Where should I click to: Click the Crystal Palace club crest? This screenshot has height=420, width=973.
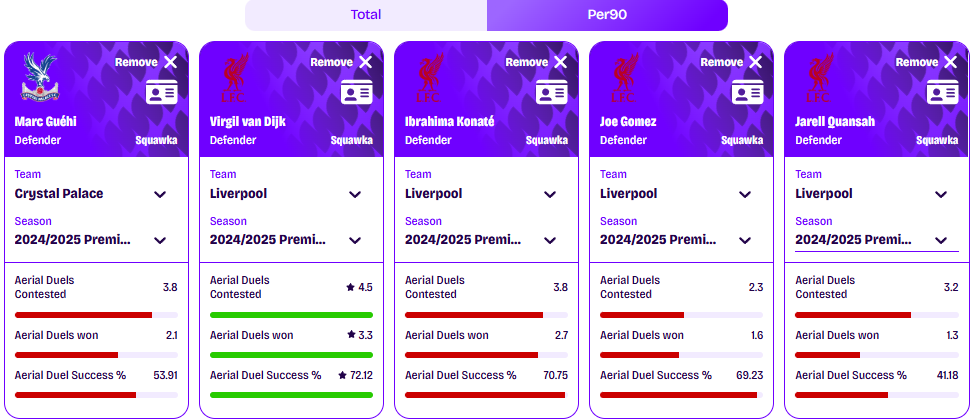coord(40,77)
